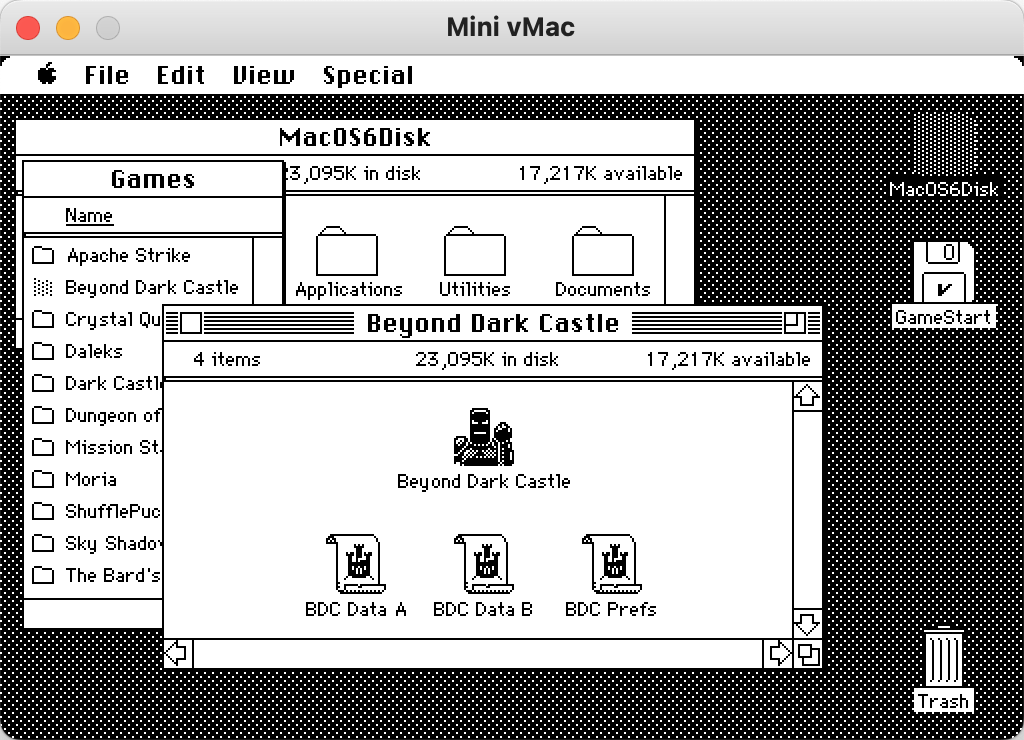Viewport: 1024px width, 740px height.
Task: Click the Trash icon on the desktop
Action: (x=944, y=658)
